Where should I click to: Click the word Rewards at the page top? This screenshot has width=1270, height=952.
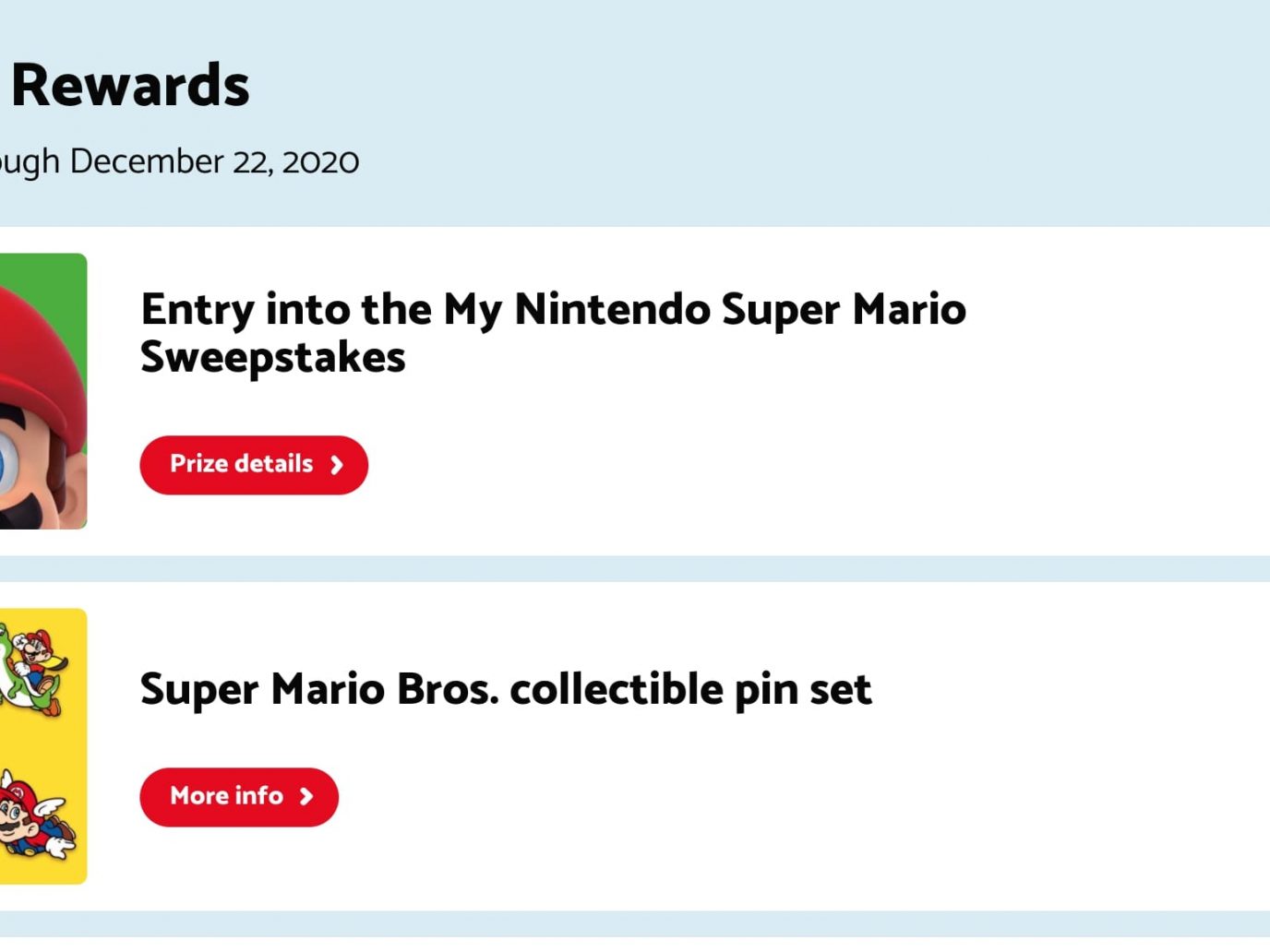pos(130,85)
